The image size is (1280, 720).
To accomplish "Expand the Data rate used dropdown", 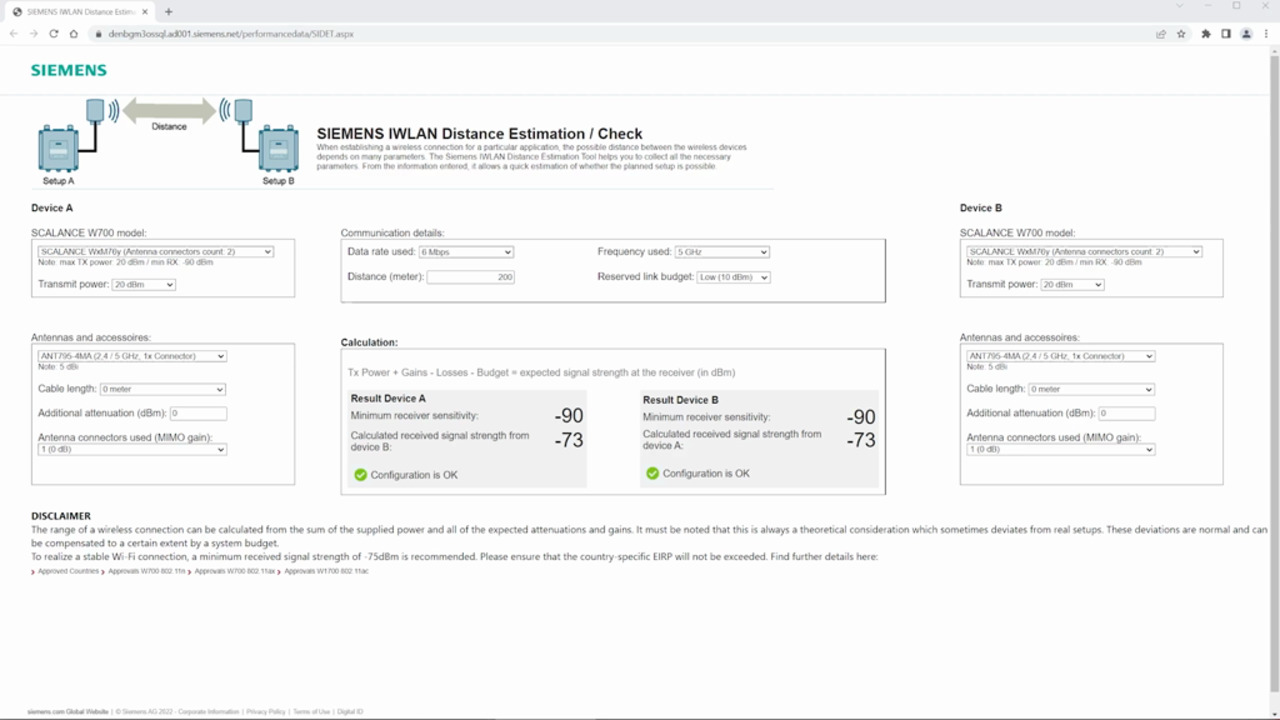I will 466,252.
